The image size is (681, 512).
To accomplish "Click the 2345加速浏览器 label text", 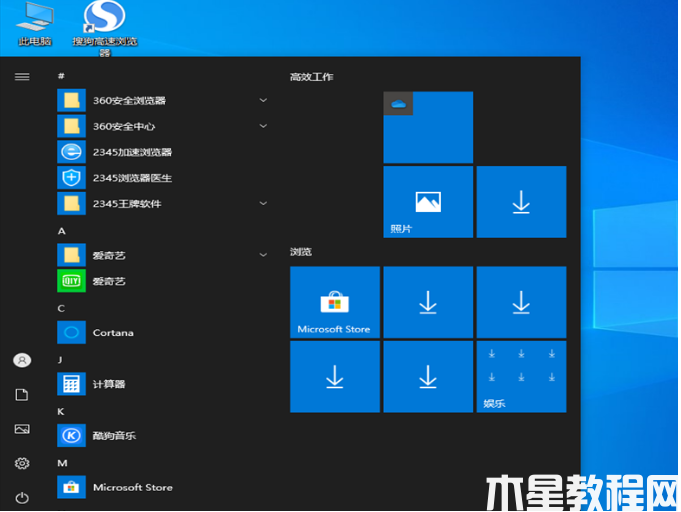I will click(132, 152).
